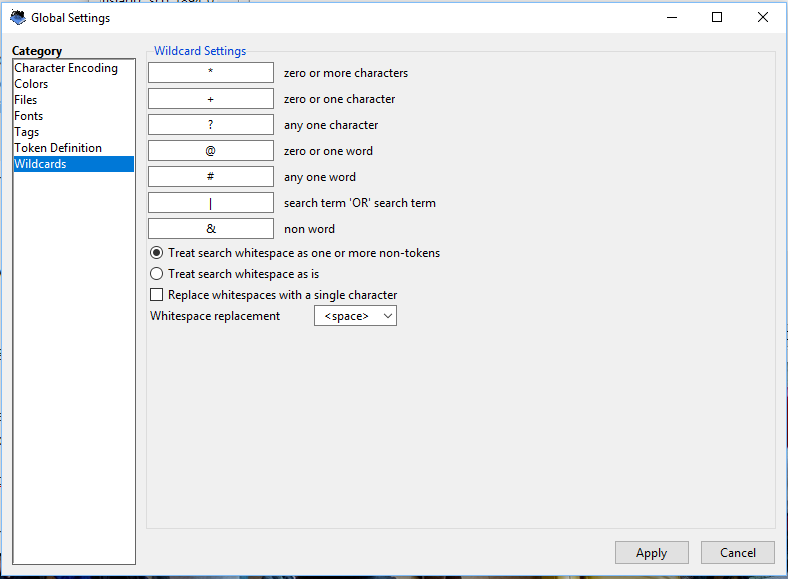Open the Colors category
This screenshot has height=579, width=788.
[31, 84]
